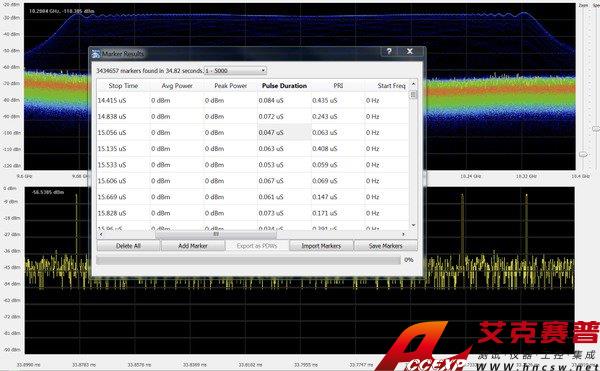Screen dimensions: 600x371
Task: Click the table scroll down arrow
Action: [x=413, y=225]
